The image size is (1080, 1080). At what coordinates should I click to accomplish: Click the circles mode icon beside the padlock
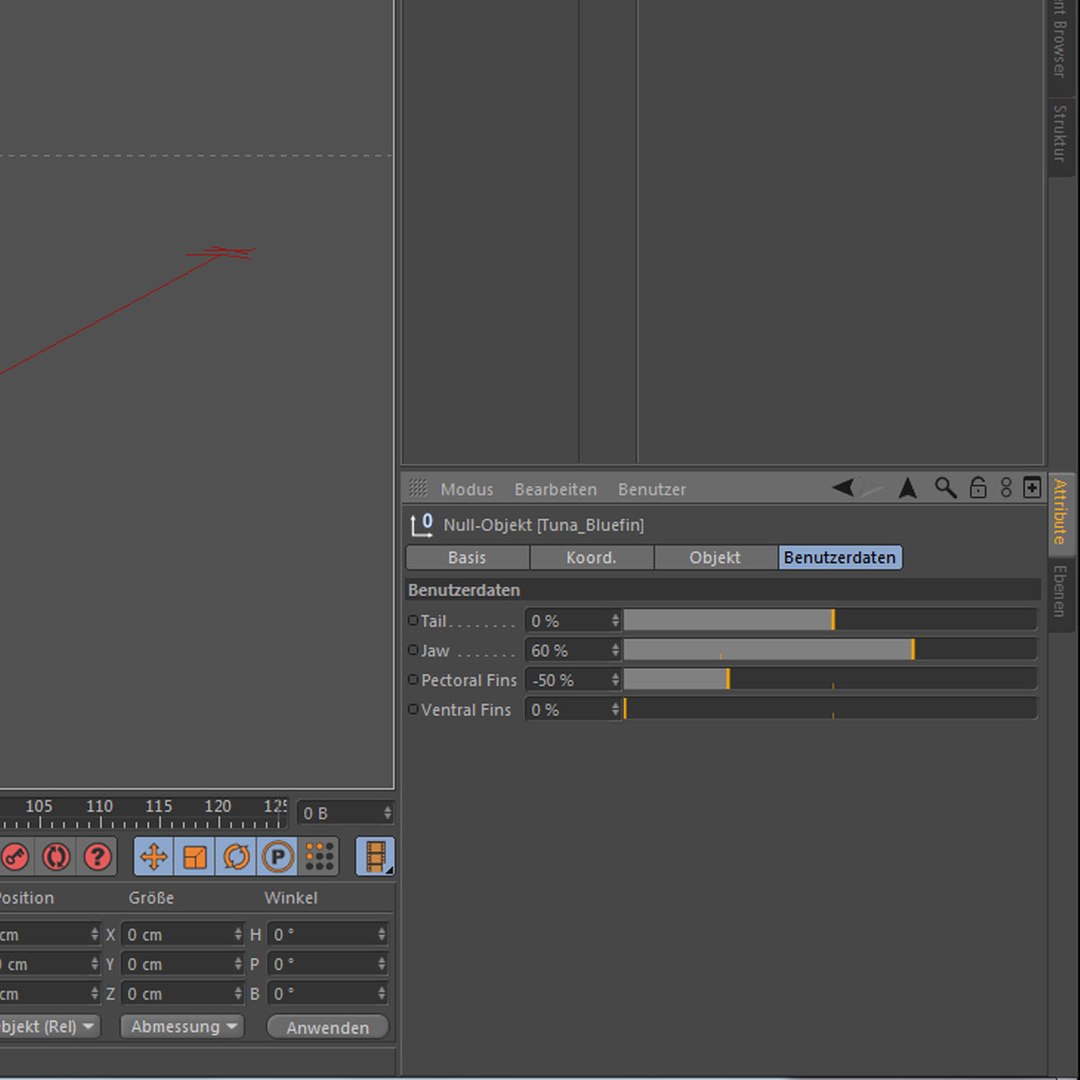(1006, 488)
